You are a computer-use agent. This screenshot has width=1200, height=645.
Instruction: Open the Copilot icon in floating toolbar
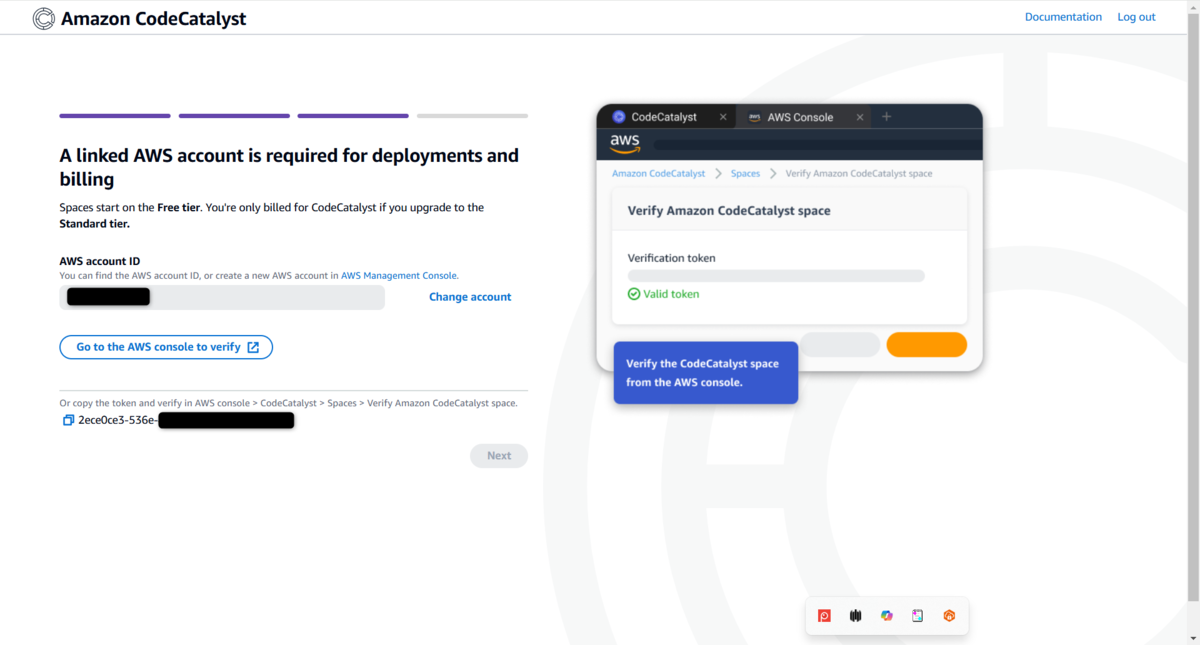tap(887, 616)
